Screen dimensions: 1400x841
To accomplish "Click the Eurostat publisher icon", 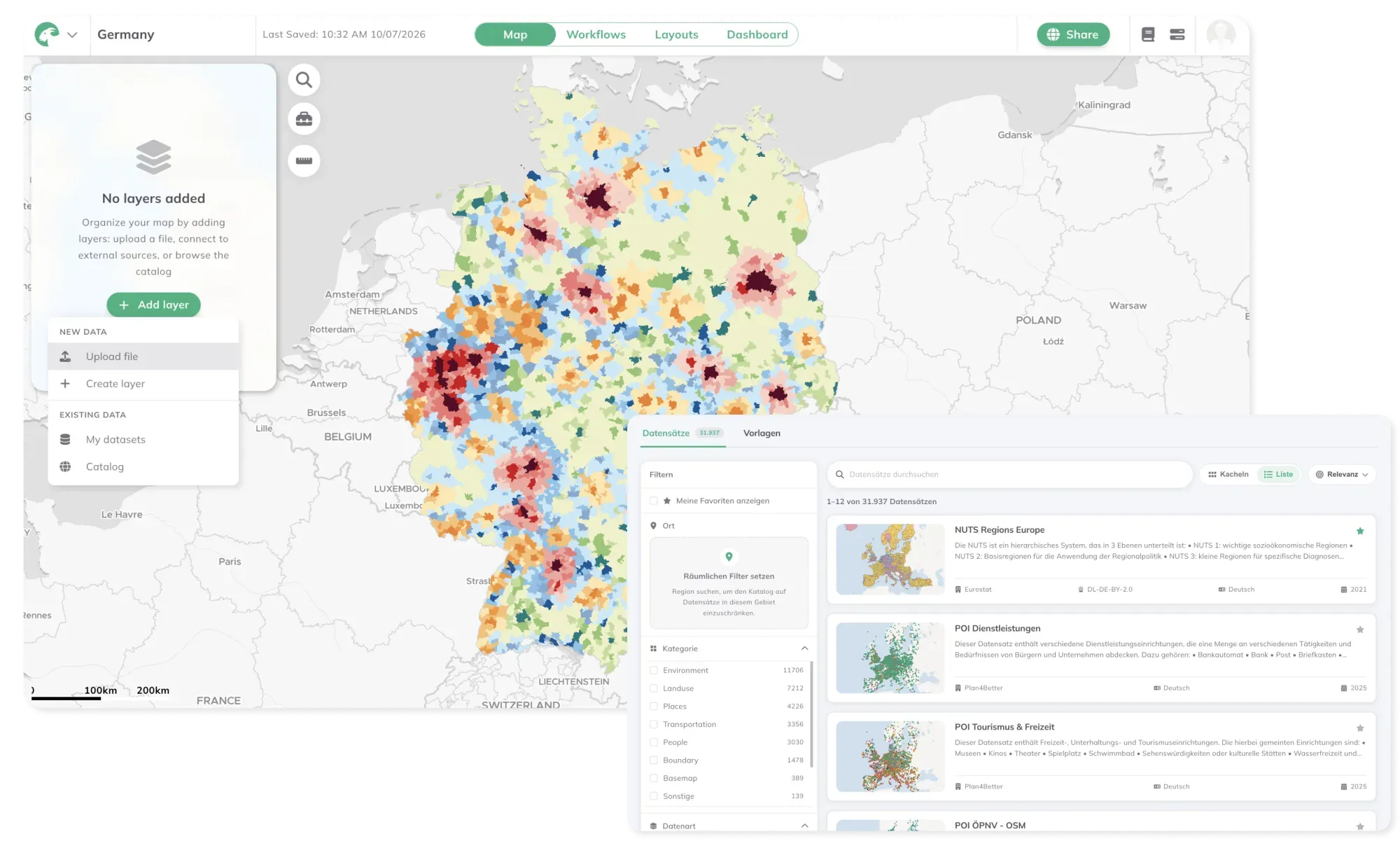I will (x=958, y=590).
